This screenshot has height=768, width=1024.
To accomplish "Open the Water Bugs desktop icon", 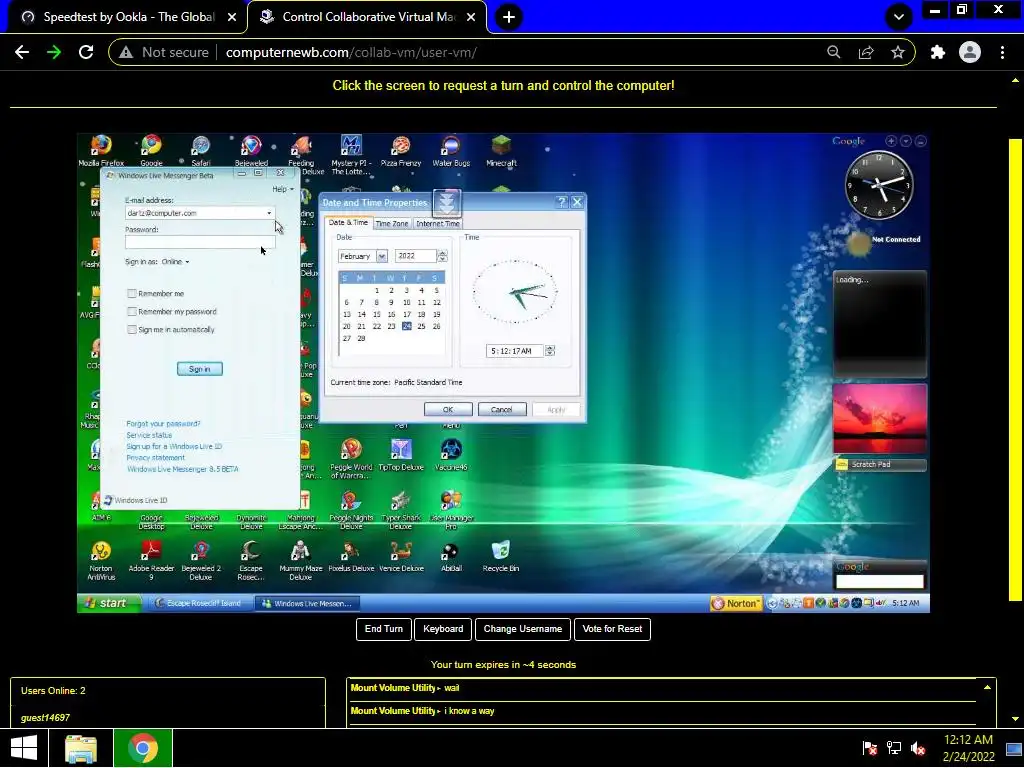I will pos(451,150).
